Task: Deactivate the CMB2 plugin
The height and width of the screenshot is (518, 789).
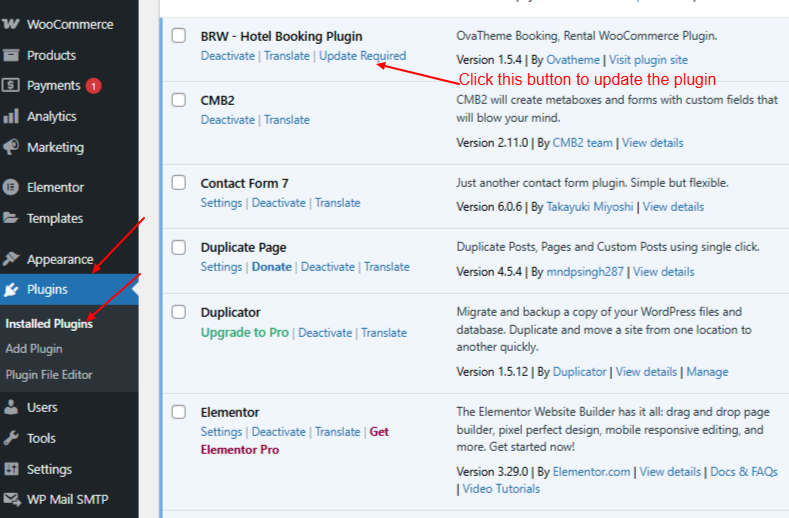Action: (227, 120)
